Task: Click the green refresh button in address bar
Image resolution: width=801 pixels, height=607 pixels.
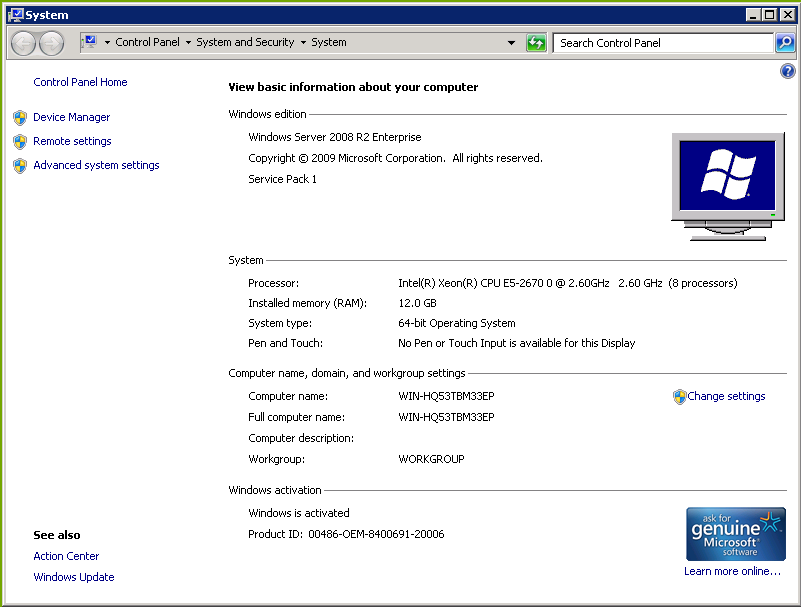Action: (536, 43)
